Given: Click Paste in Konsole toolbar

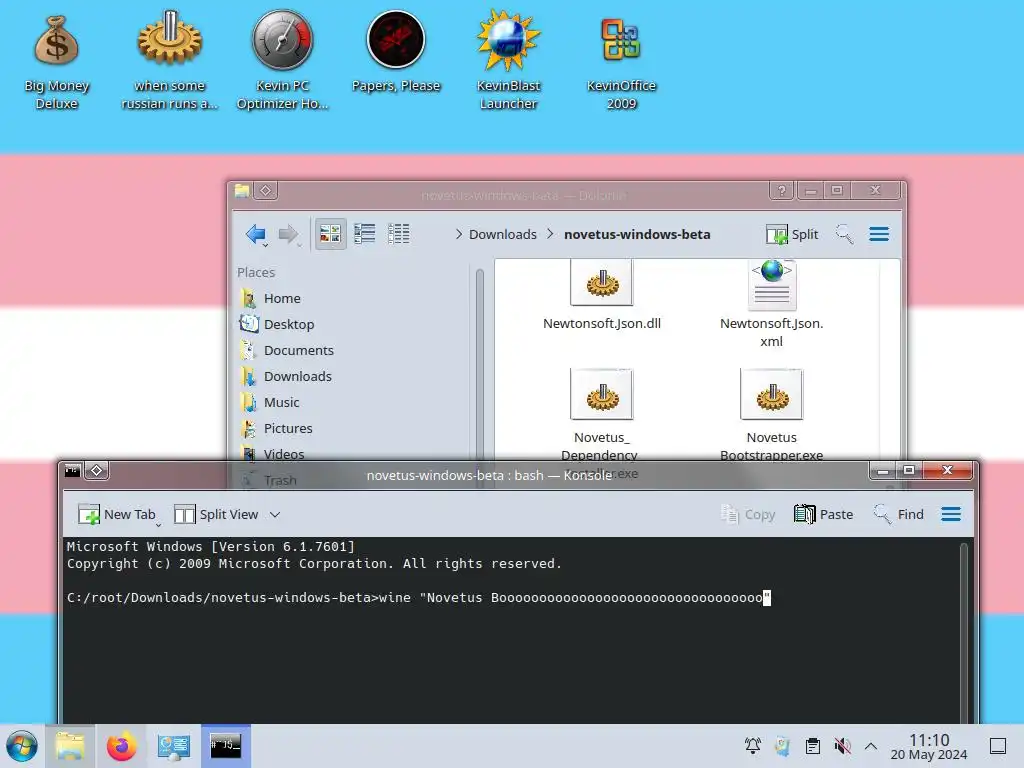Looking at the screenshot, I should tap(824, 515).
